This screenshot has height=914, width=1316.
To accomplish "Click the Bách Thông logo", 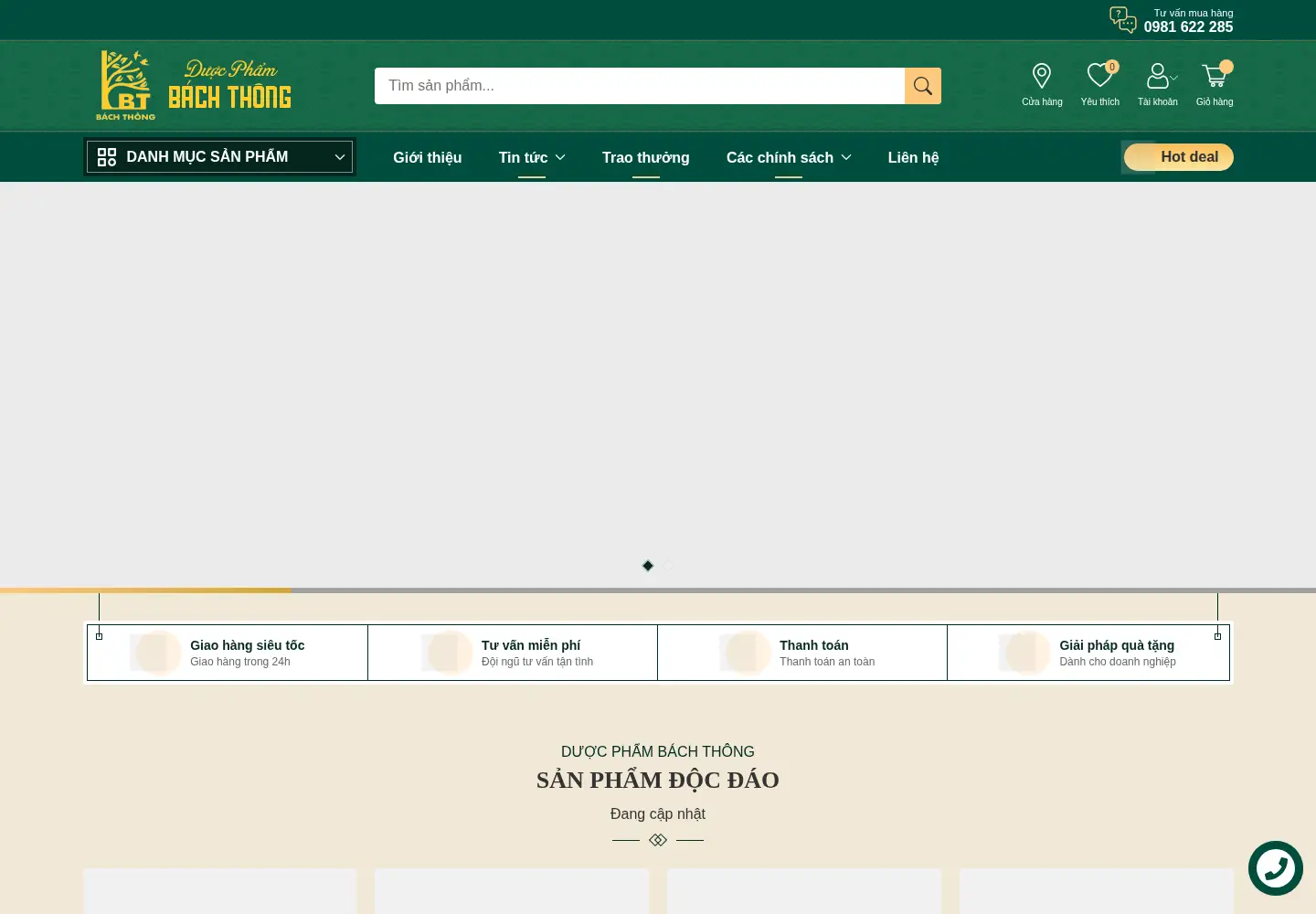I will tap(194, 86).
